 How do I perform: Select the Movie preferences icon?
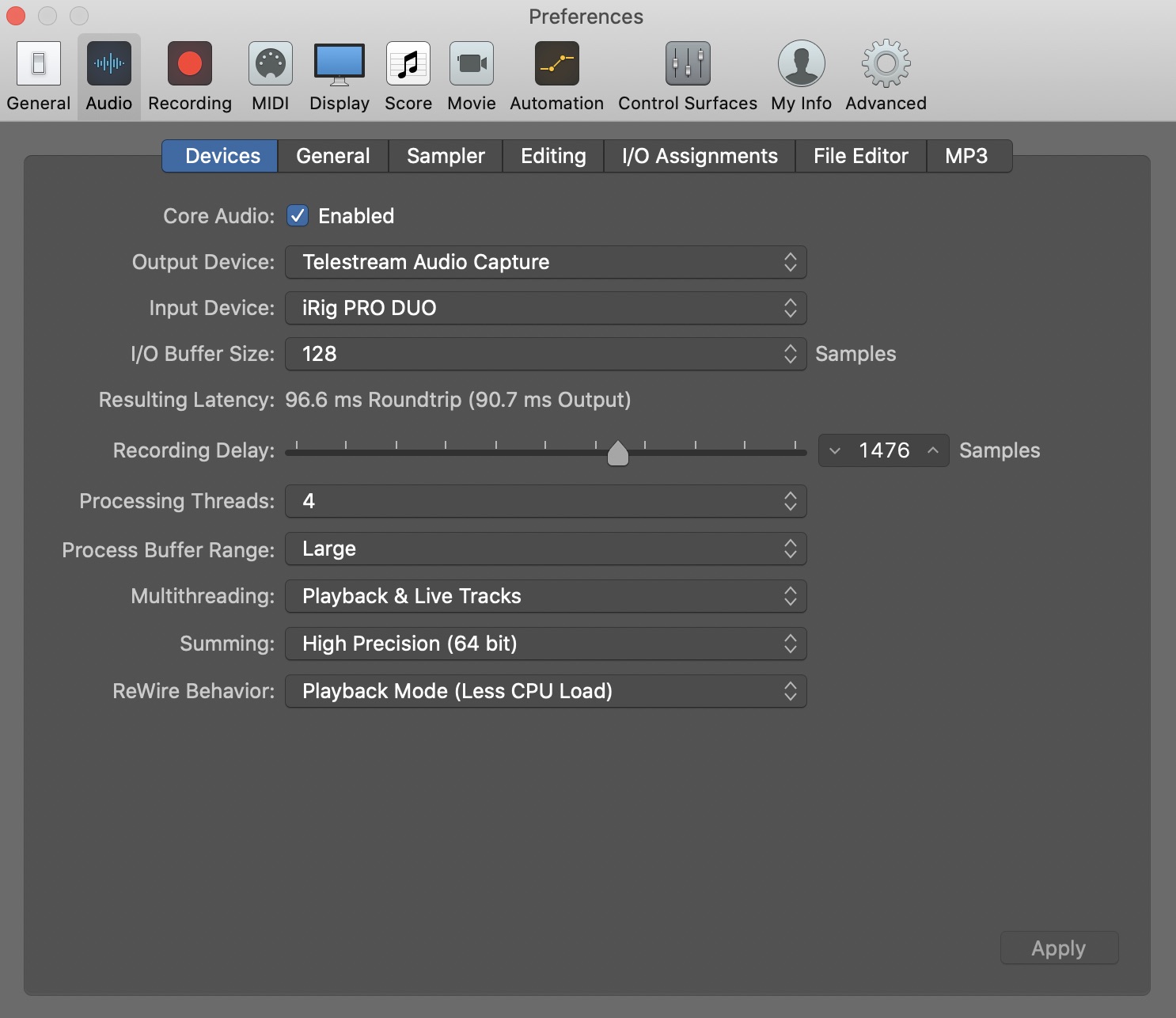click(x=472, y=64)
